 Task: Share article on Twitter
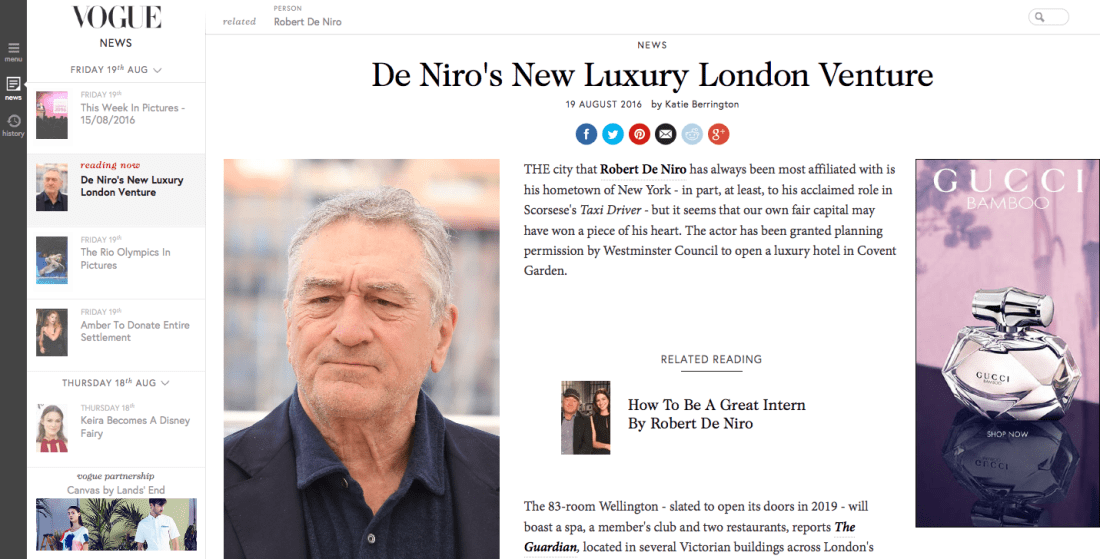[612, 133]
